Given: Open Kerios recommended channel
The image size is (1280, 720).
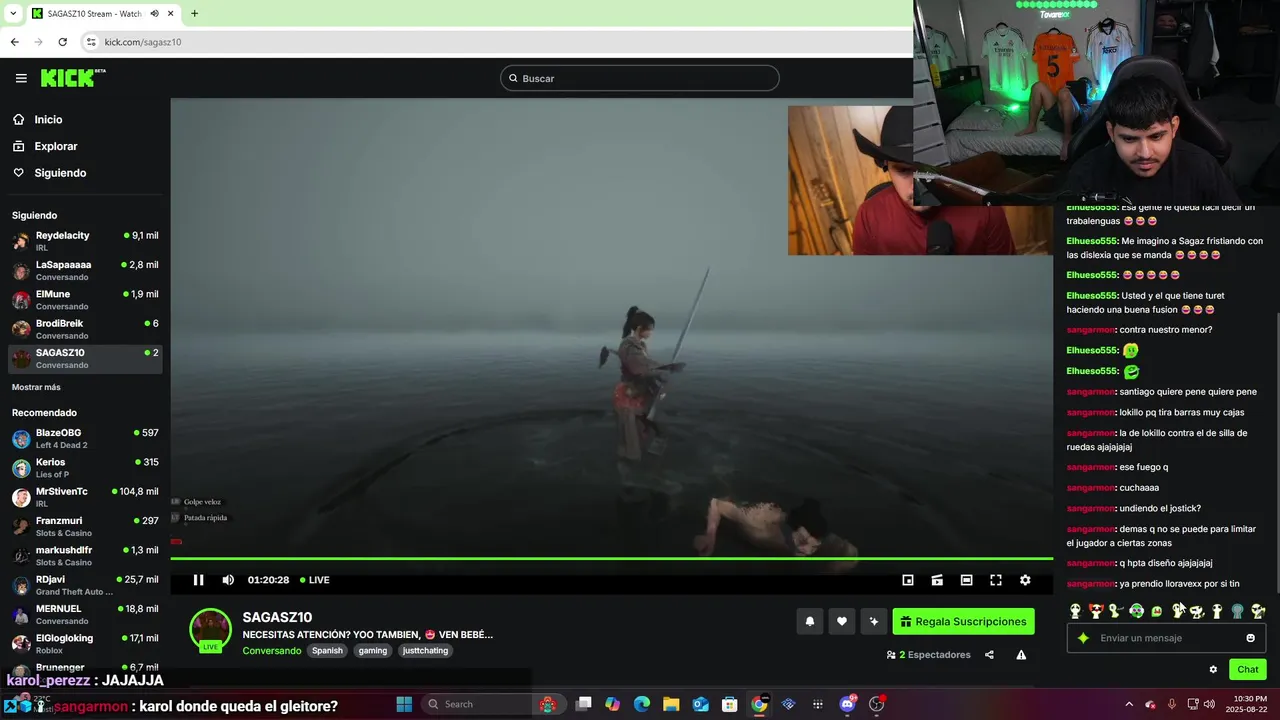Looking at the screenshot, I should [x=85, y=468].
